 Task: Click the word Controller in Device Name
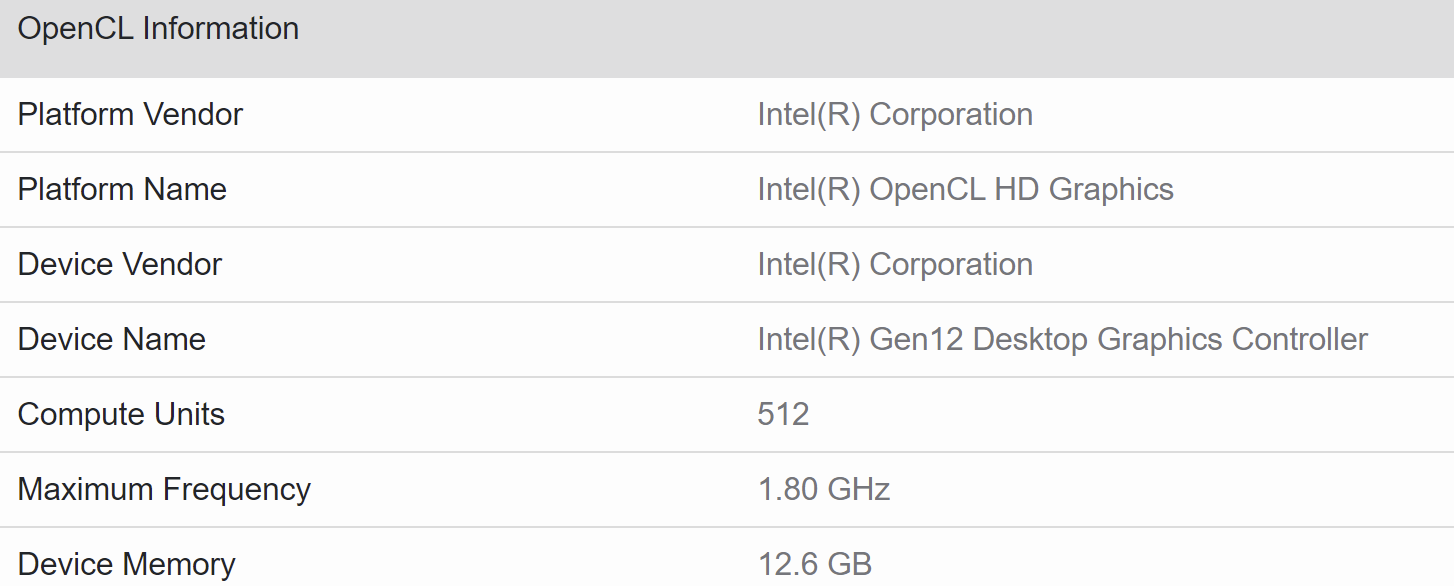1299,340
